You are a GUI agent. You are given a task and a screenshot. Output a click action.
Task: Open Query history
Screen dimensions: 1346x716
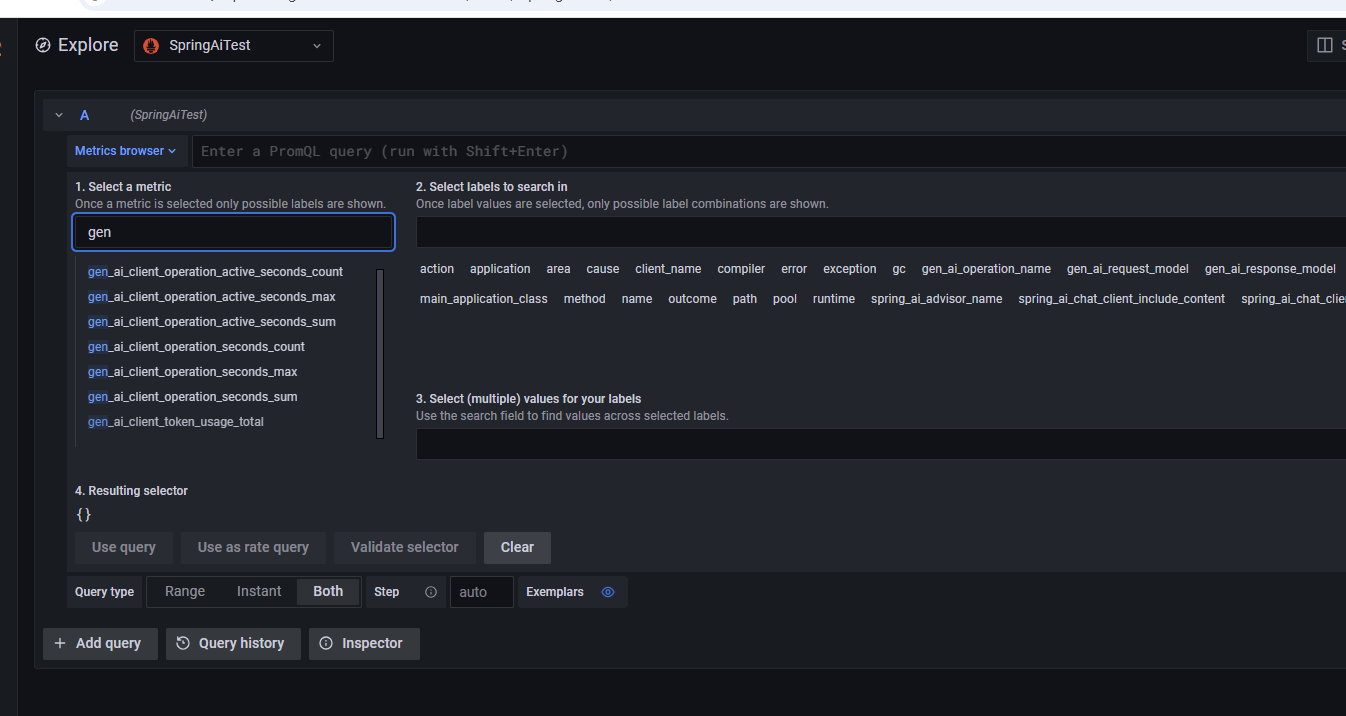(x=233, y=643)
